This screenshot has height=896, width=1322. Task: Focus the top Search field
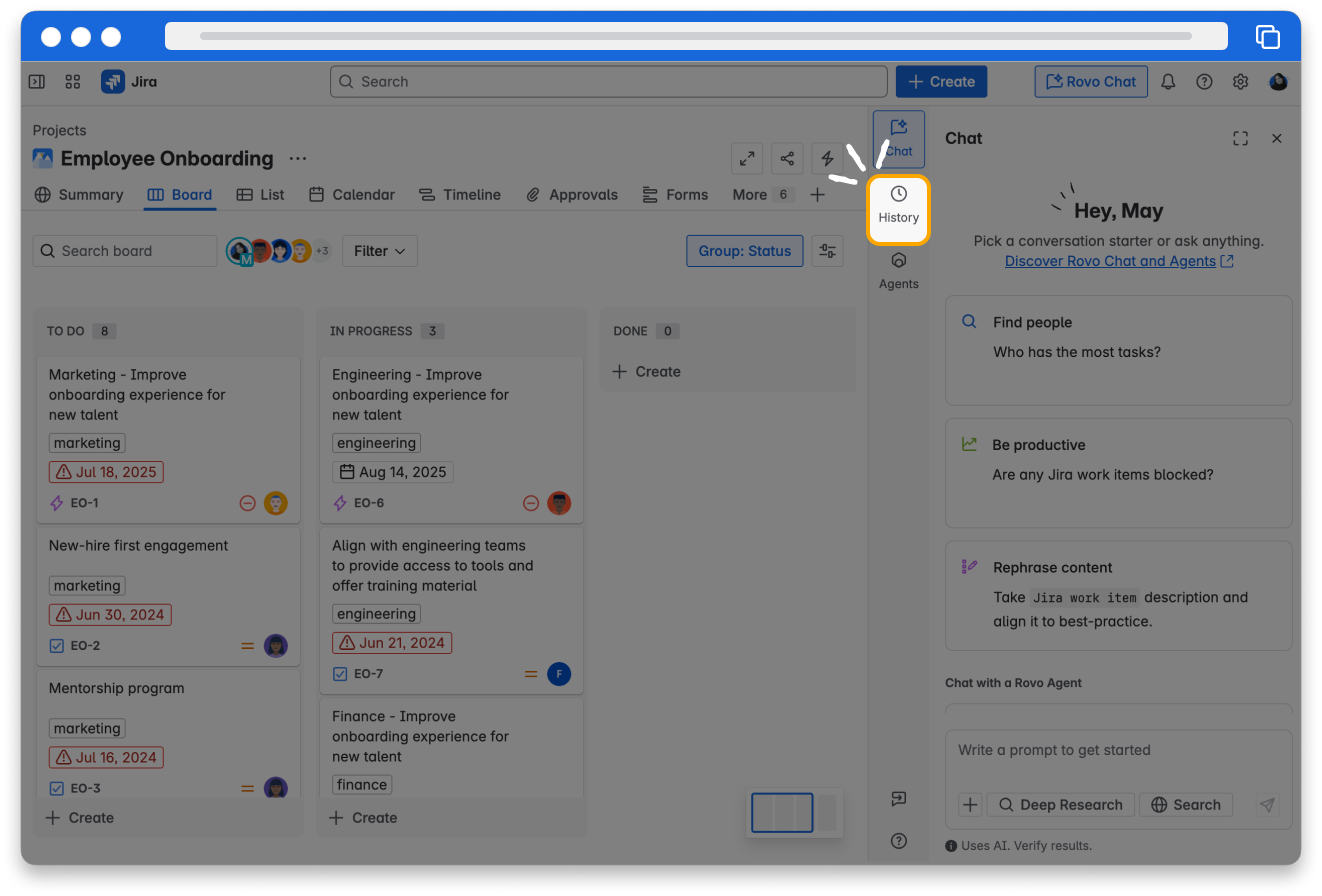tap(608, 82)
